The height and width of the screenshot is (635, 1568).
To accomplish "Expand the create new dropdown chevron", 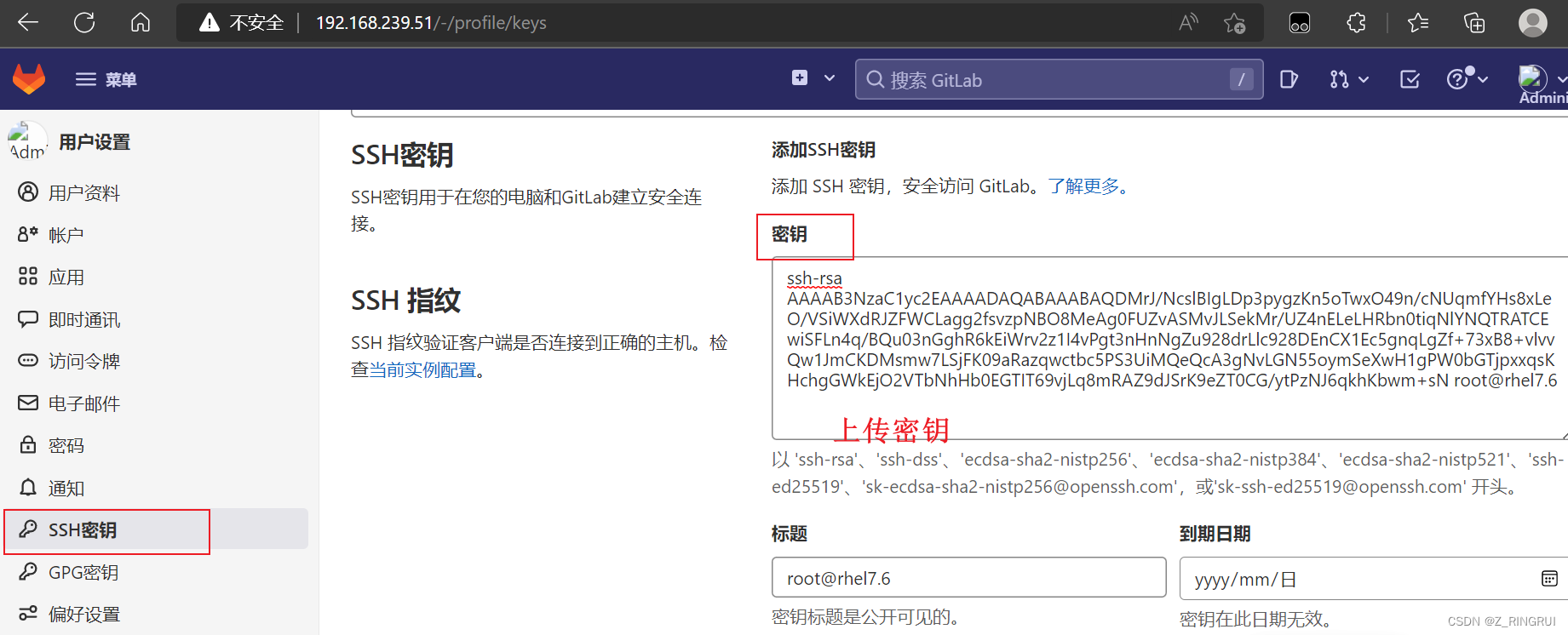I will point(830,78).
